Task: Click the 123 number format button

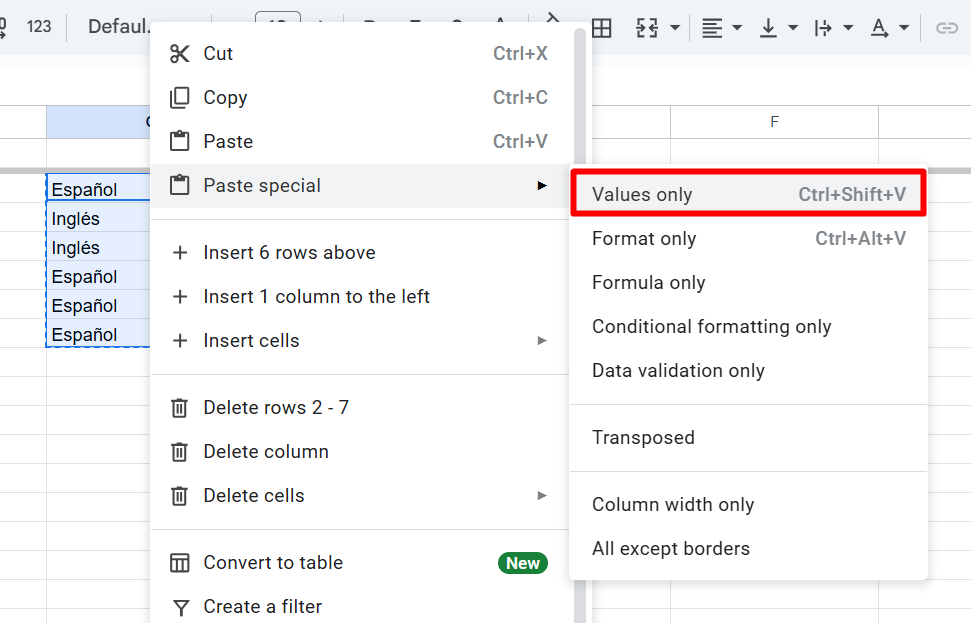Action: click(39, 27)
